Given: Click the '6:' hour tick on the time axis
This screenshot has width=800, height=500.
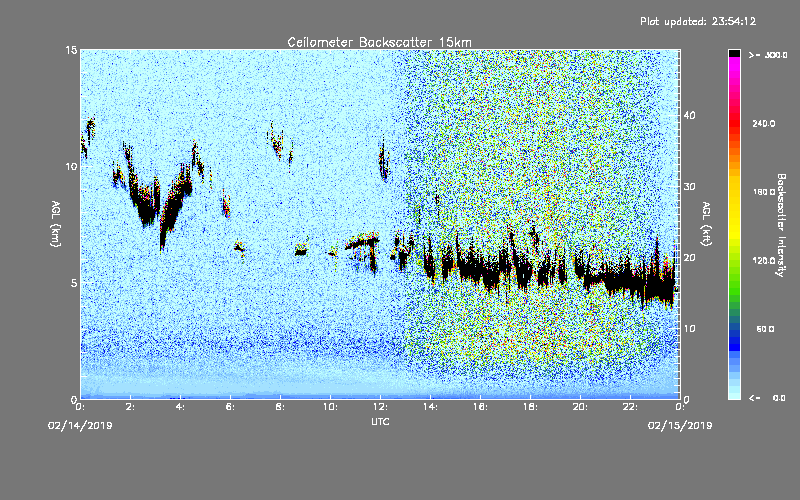Looking at the screenshot, I should click(231, 407).
